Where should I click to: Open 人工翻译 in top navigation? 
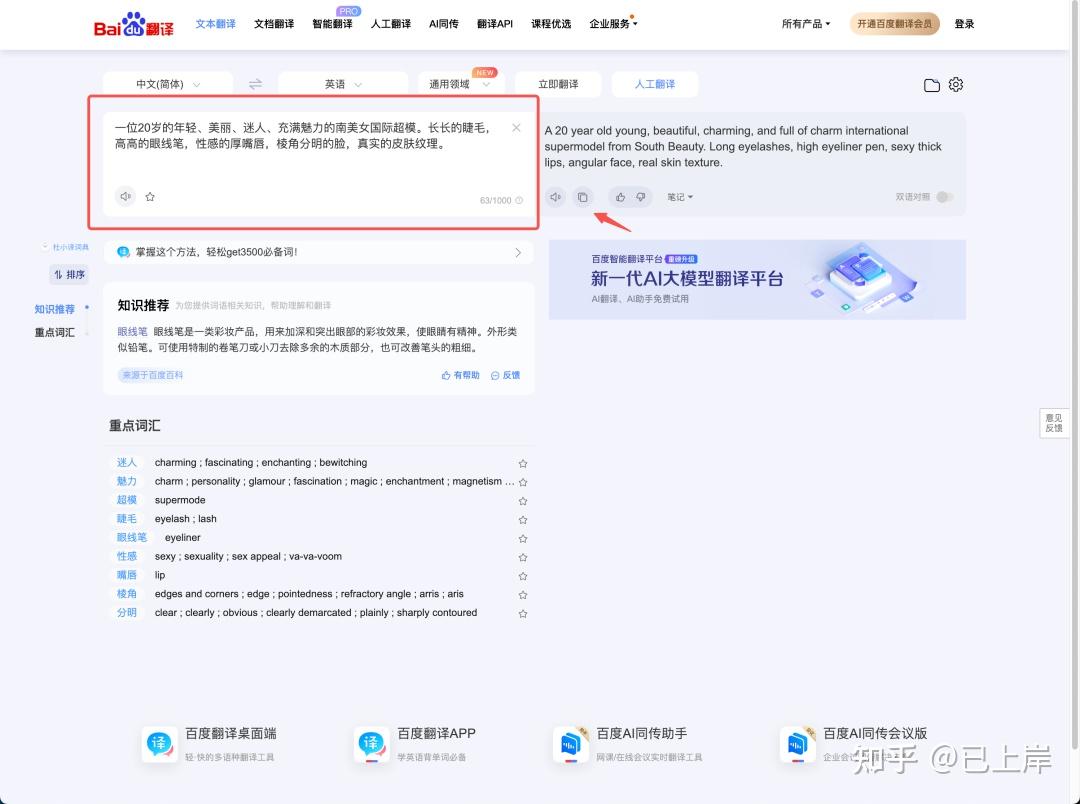391,23
